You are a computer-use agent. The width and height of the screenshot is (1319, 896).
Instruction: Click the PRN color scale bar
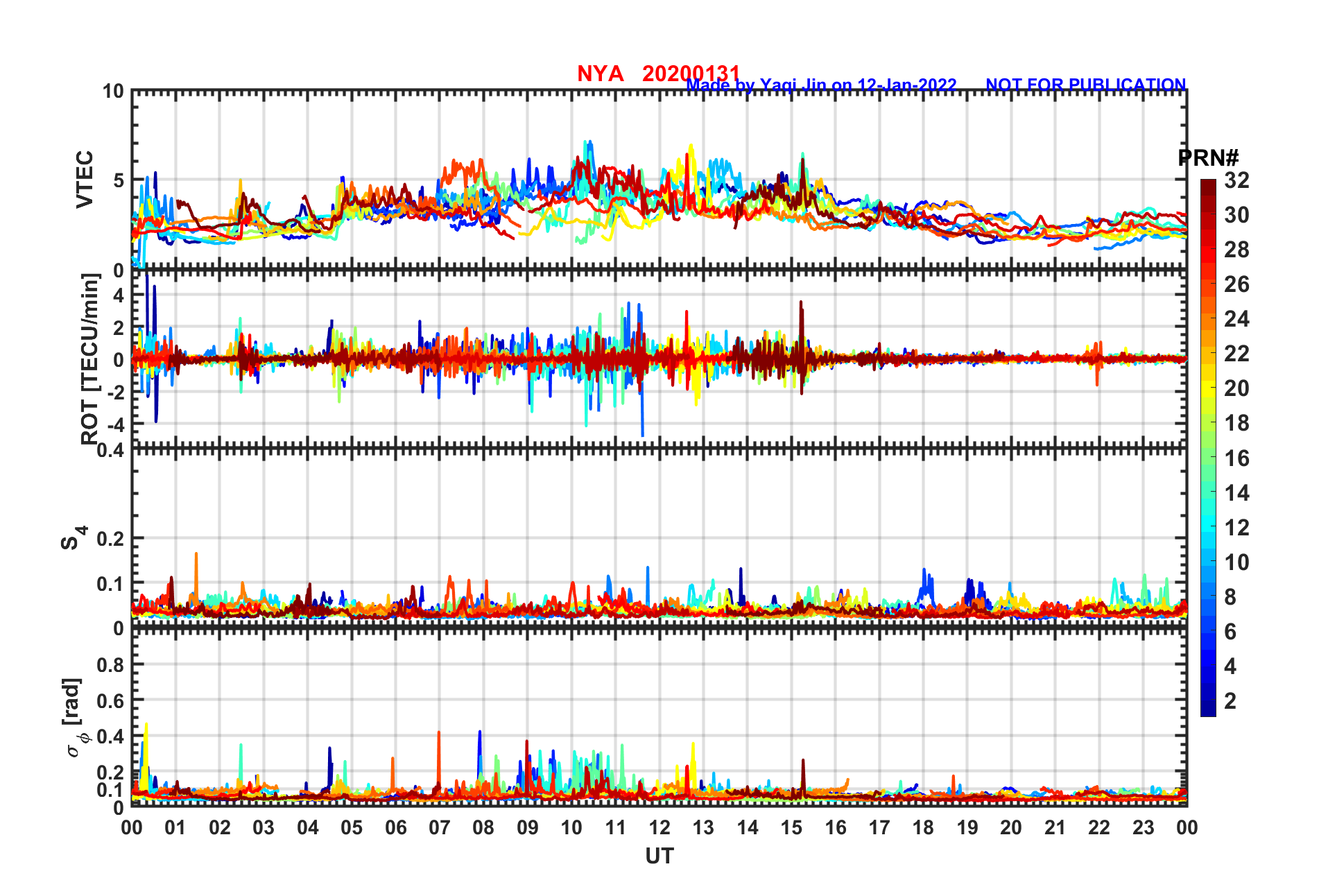tap(1208, 448)
